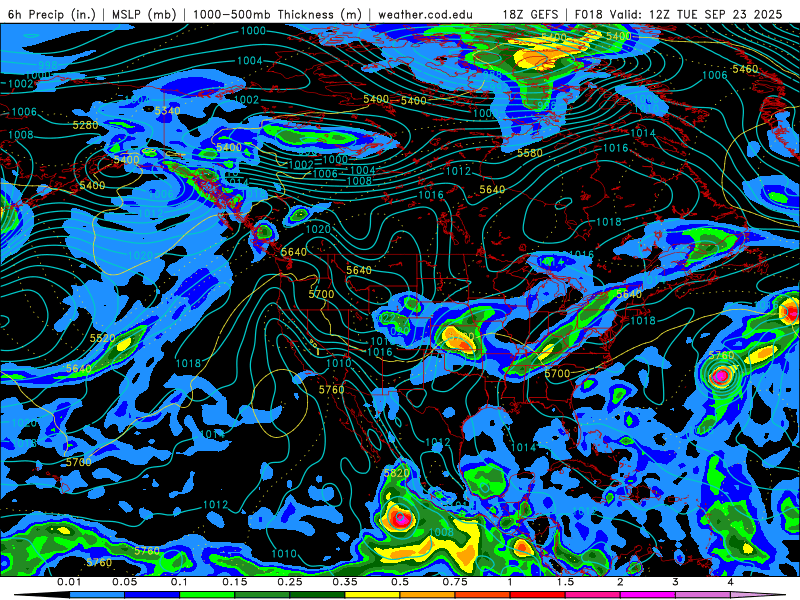Viewport: 800px width, 600px height.
Task: Click the bright green 0.1–0.15 legend swatch
Action: pos(207,595)
